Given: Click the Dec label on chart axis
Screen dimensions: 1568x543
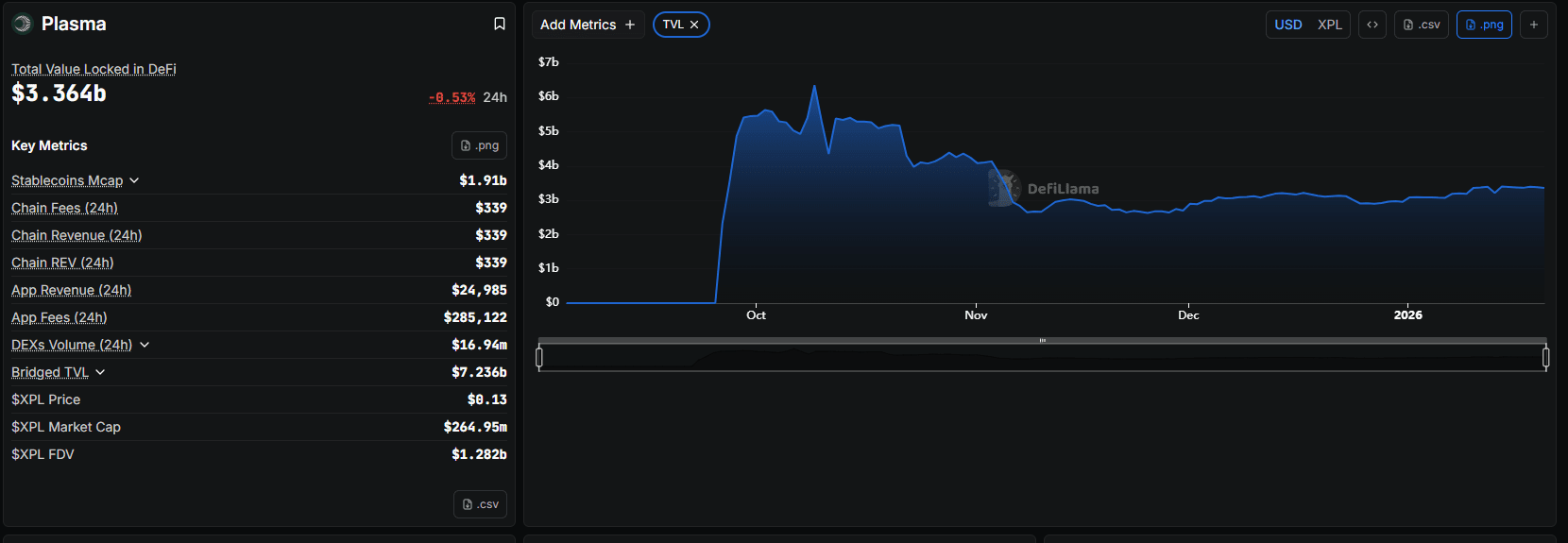Looking at the screenshot, I should [1188, 315].
